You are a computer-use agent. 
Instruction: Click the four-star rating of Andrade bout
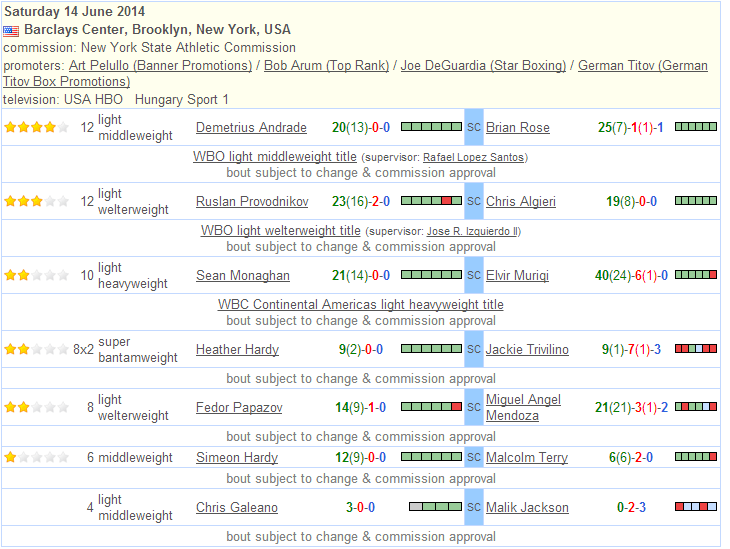coord(37,127)
